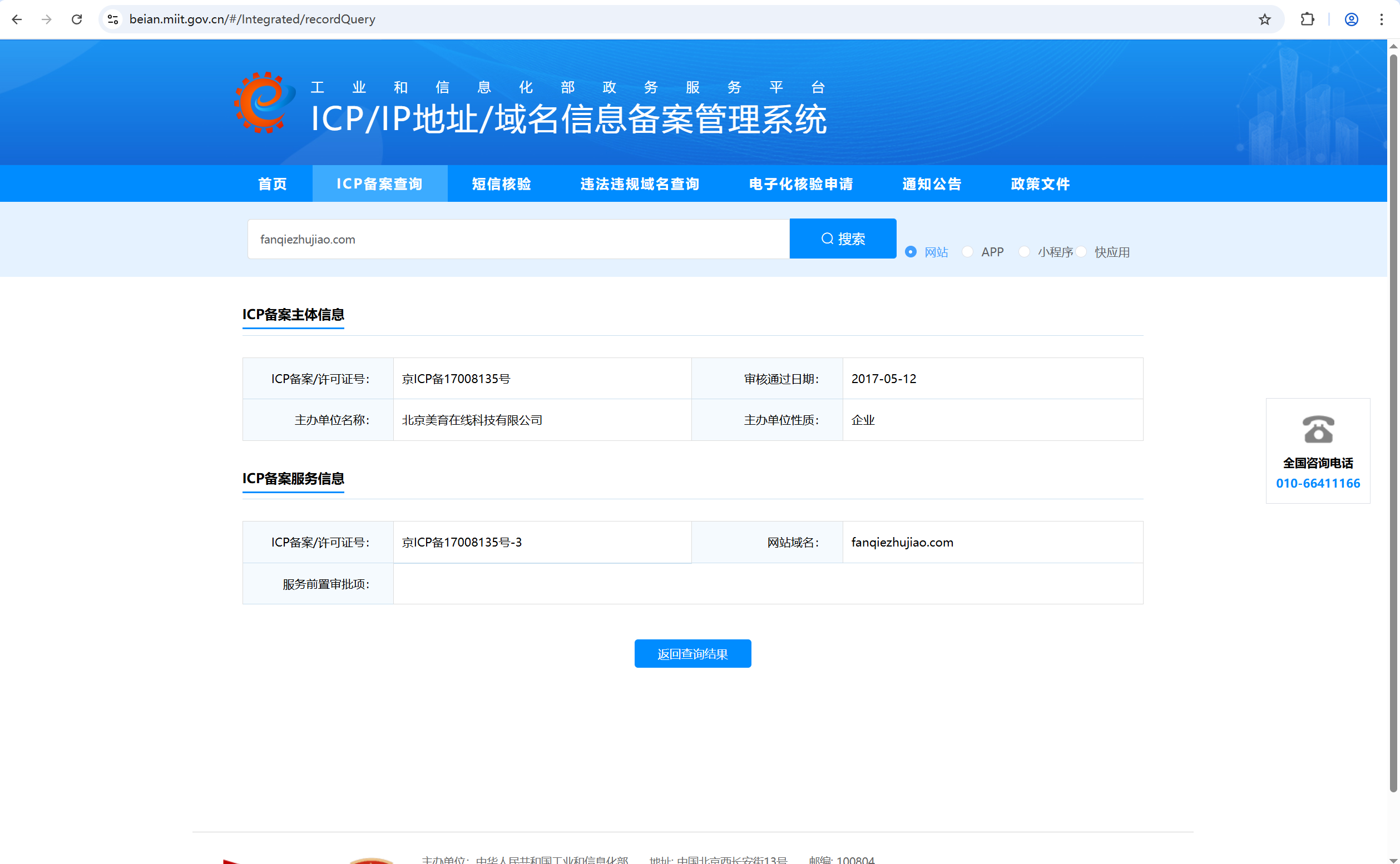Bookmark this page with the star
This screenshot has height=864, width=1400.
click(1264, 19)
